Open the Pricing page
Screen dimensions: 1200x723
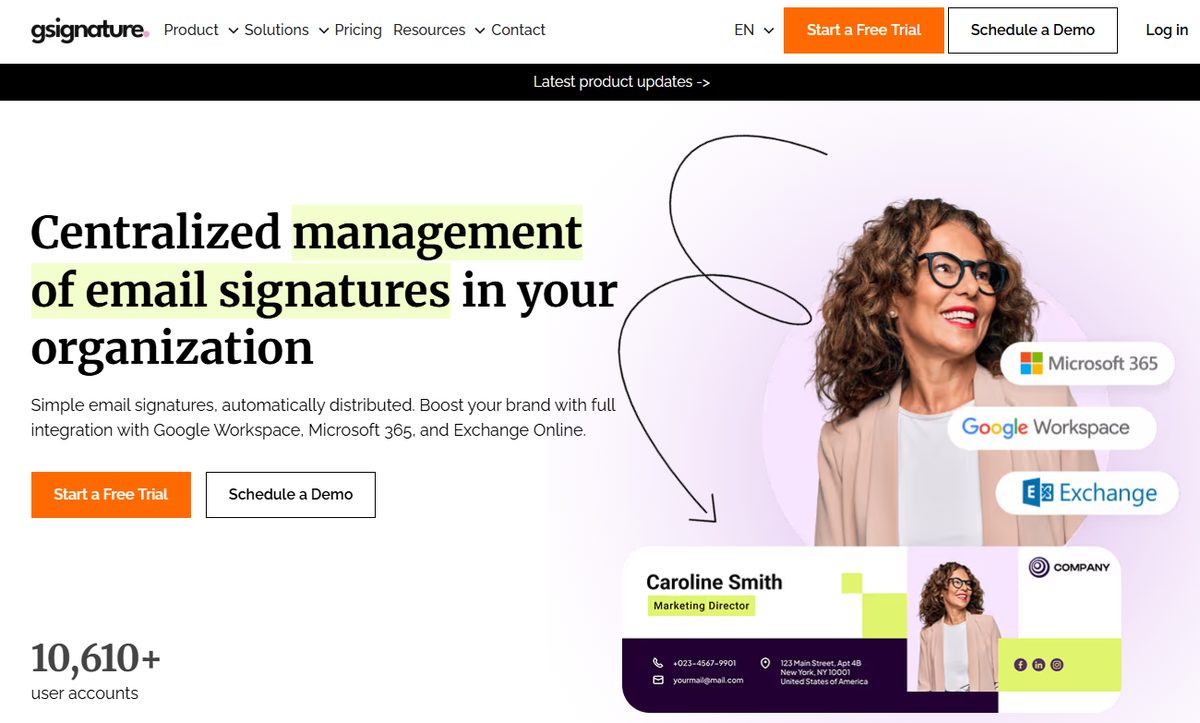[x=358, y=30]
